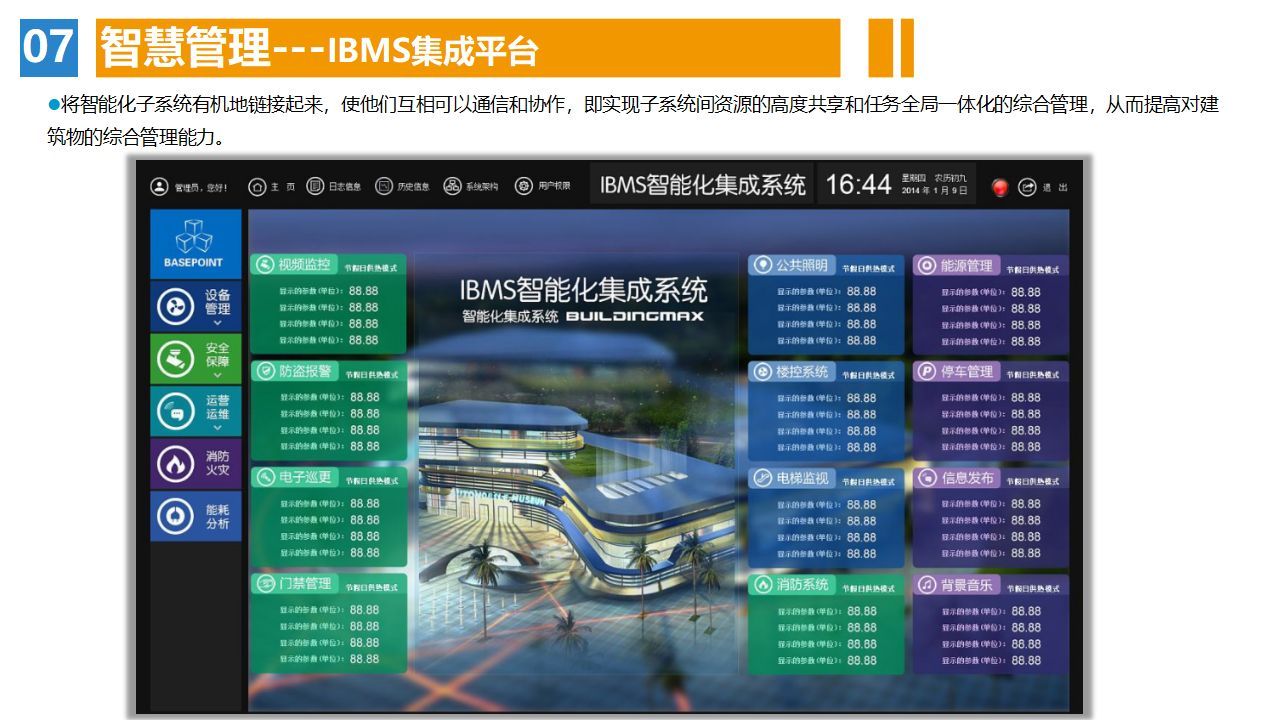1280x720 pixels.
Task: Click the 公共照明 lightbulb icon
Action: [762, 266]
